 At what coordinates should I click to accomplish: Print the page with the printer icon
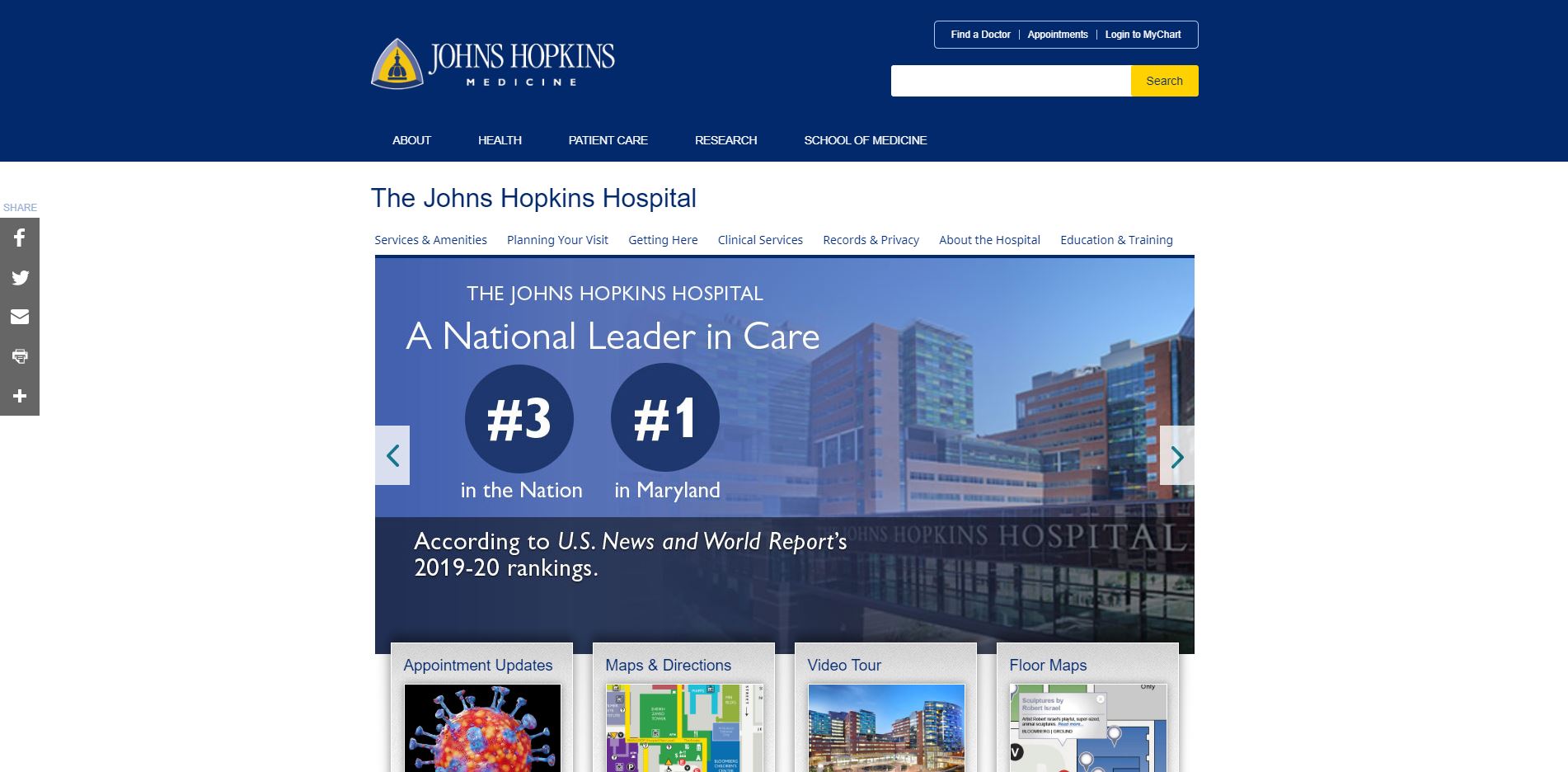tap(20, 356)
